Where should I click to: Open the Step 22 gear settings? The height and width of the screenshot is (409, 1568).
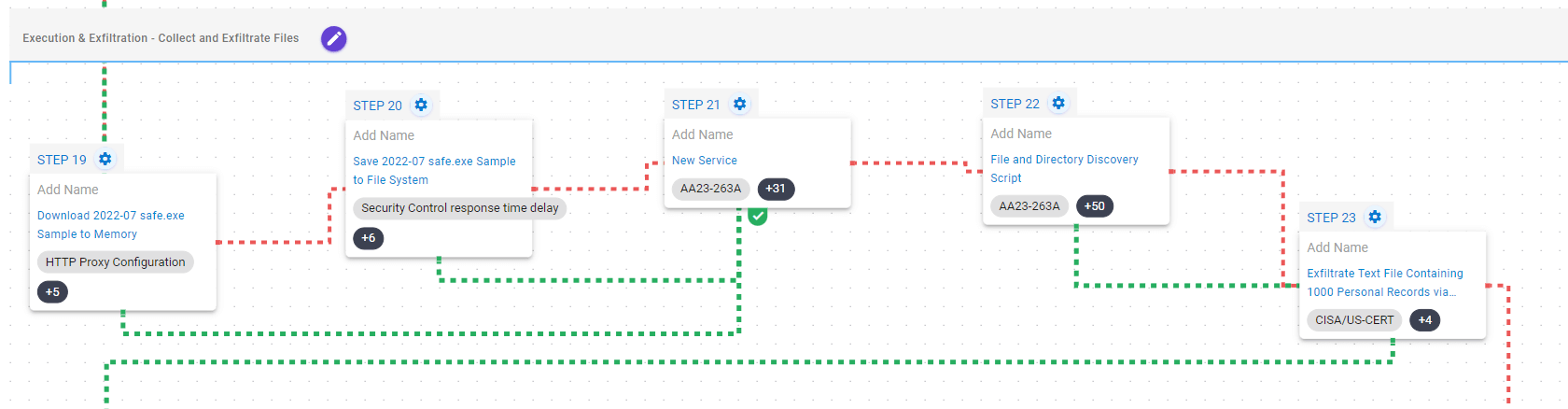coord(1058,104)
